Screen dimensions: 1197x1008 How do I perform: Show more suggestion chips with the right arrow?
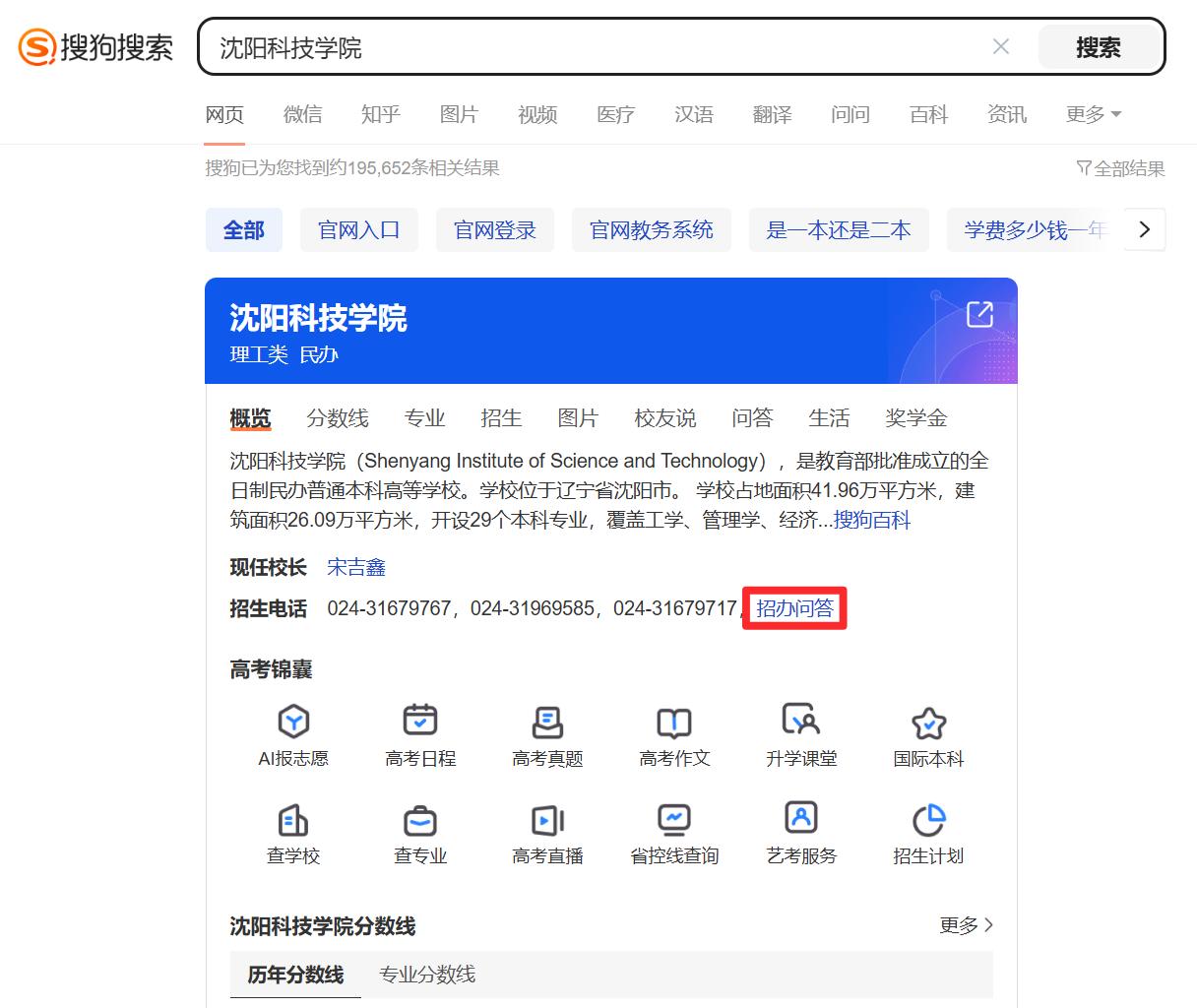(x=1145, y=229)
